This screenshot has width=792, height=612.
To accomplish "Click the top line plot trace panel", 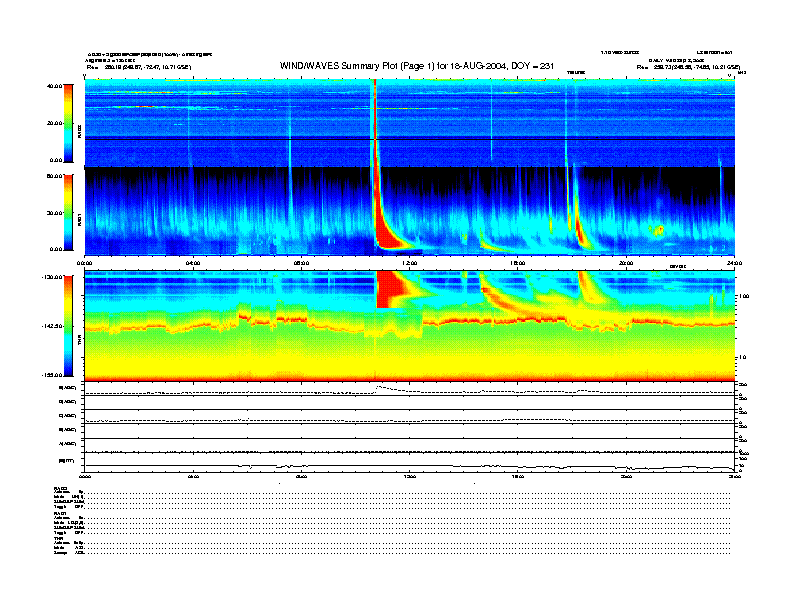I will tap(408, 390).
